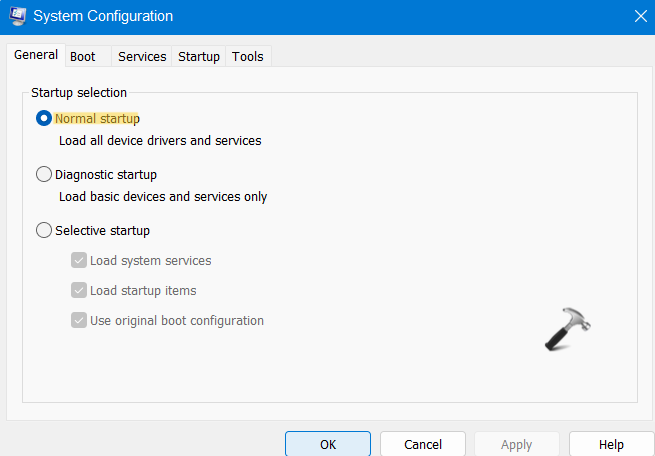
Task: Toggle the Load startup items checkbox
Action: pyautogui.click(x=79, y=291)
